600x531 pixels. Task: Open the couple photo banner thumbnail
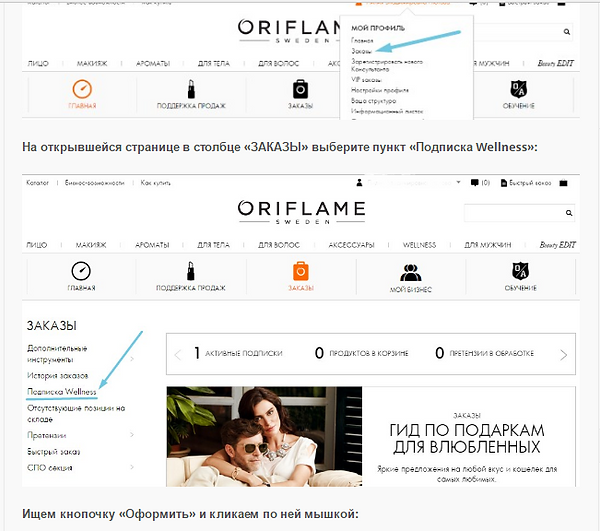[x=264, y=437]
